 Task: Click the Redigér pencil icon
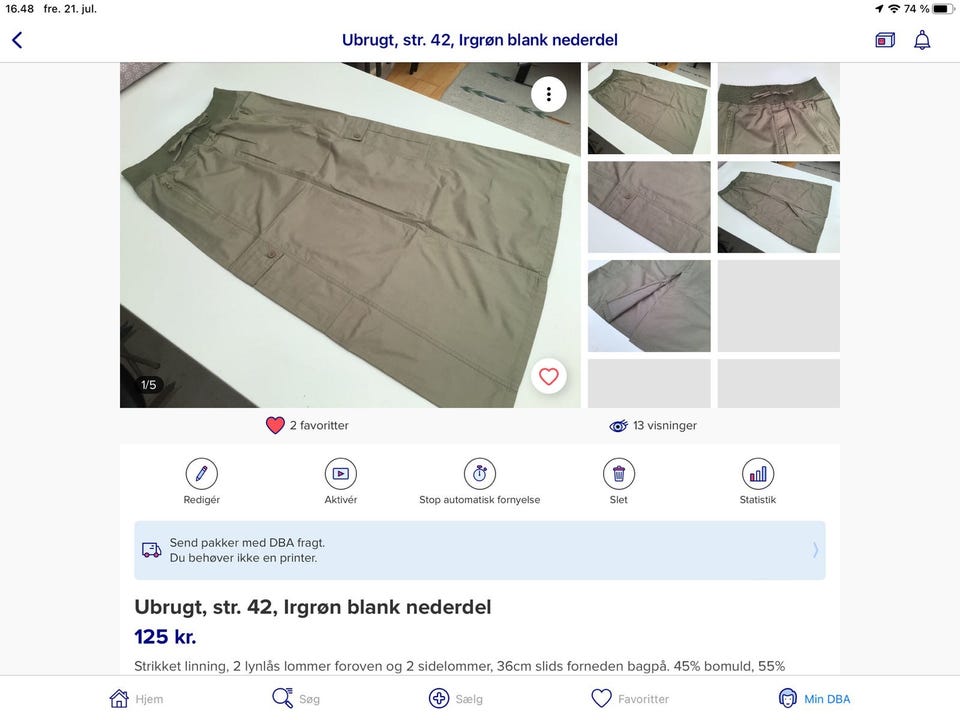201,473
